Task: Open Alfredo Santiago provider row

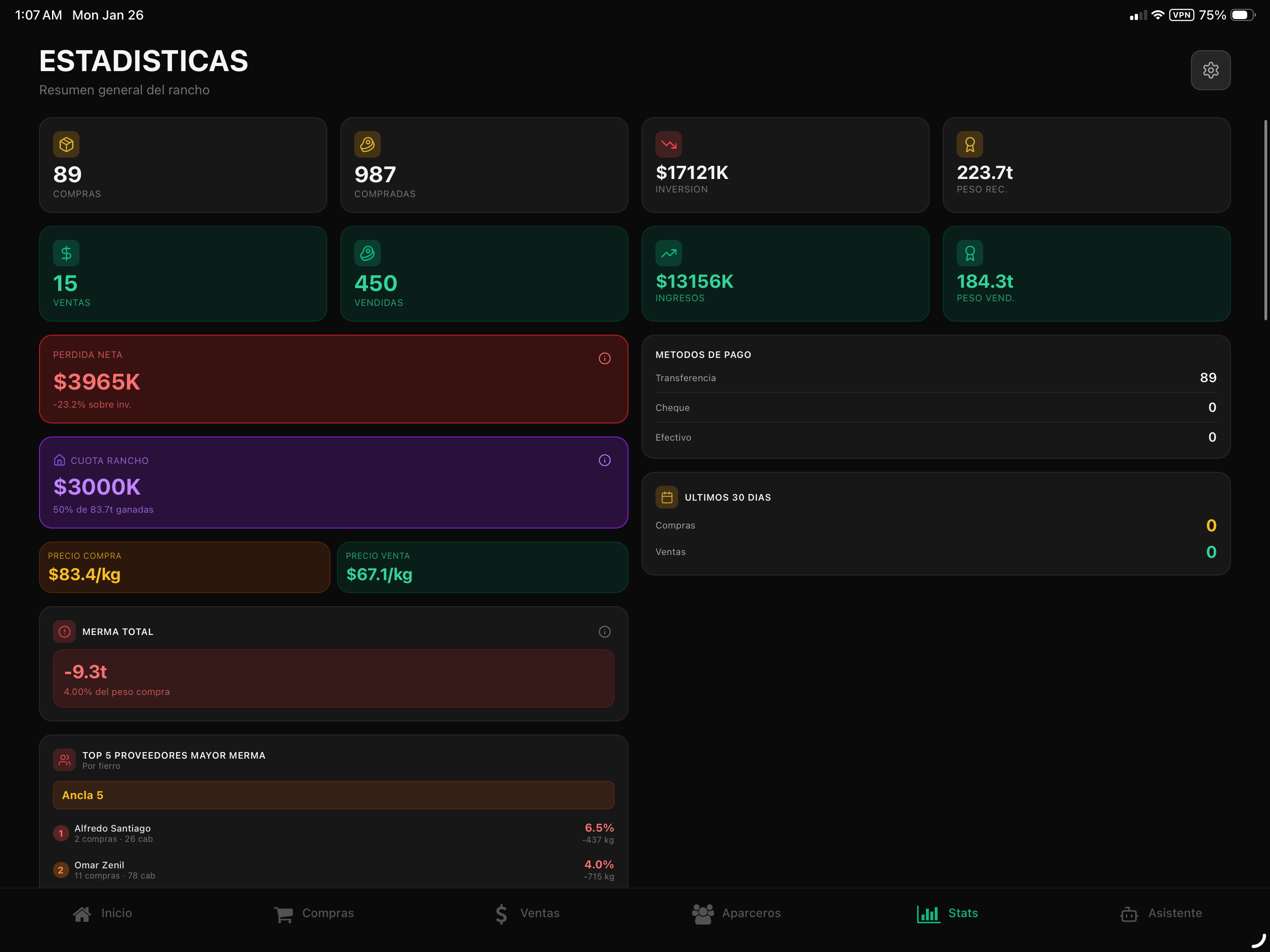Action: click(334, 833)
